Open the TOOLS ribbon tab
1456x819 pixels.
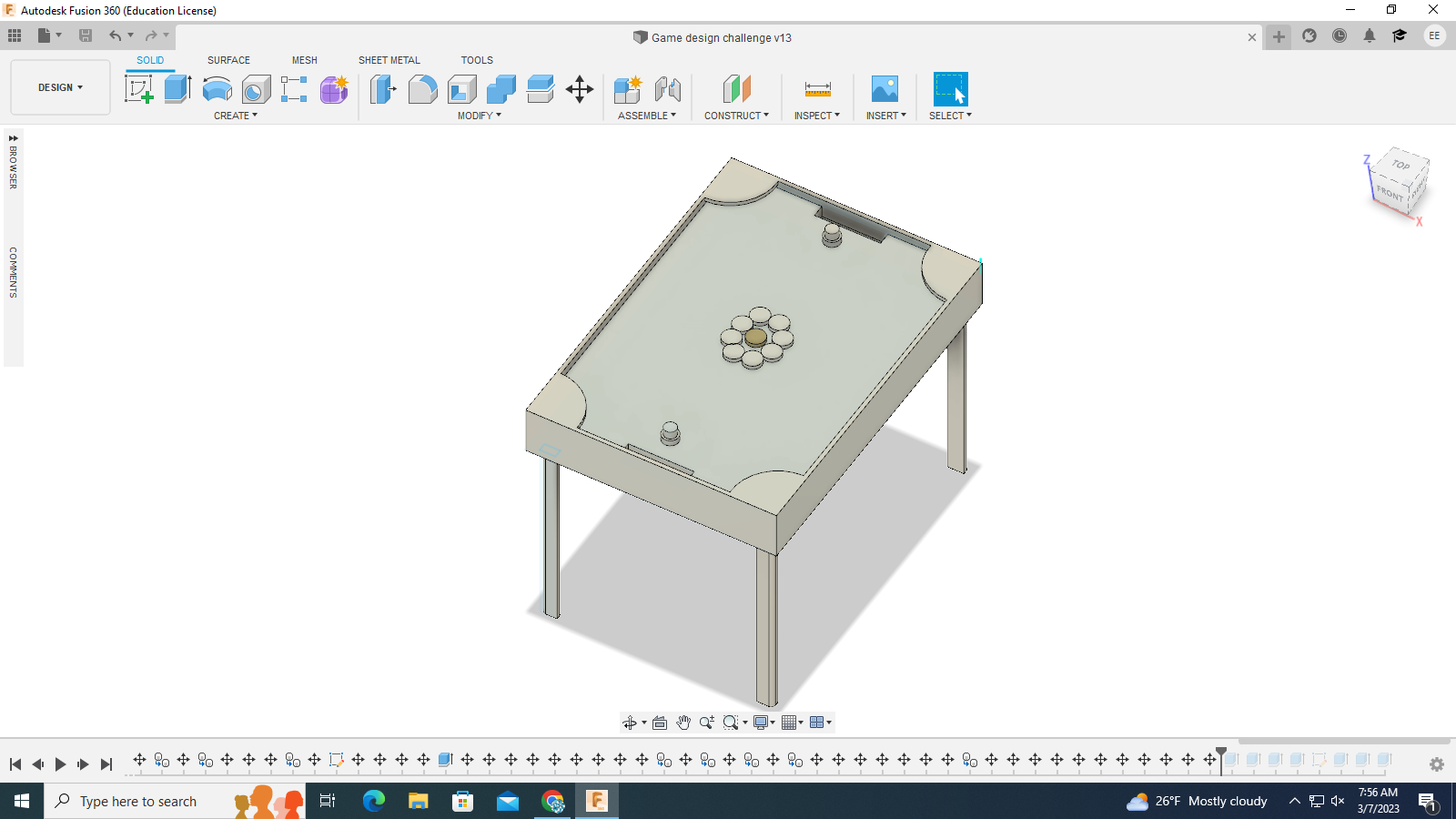click(x=477, y=60)
